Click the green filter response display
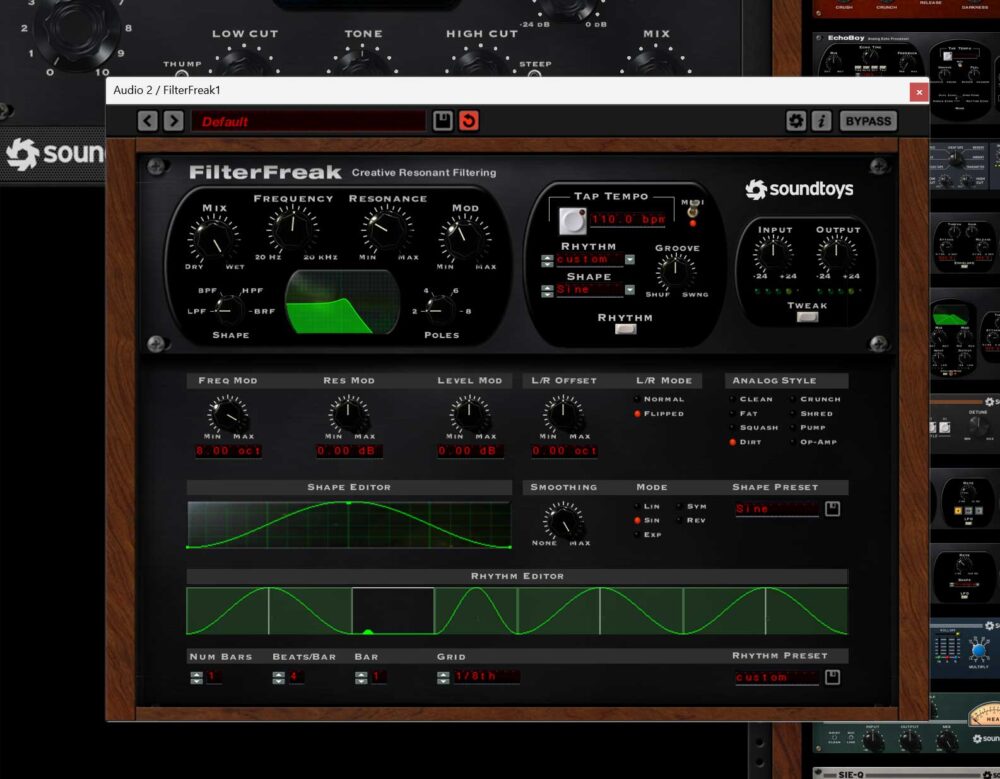This screenshot has width=1000, height=779. pos(342,302)
